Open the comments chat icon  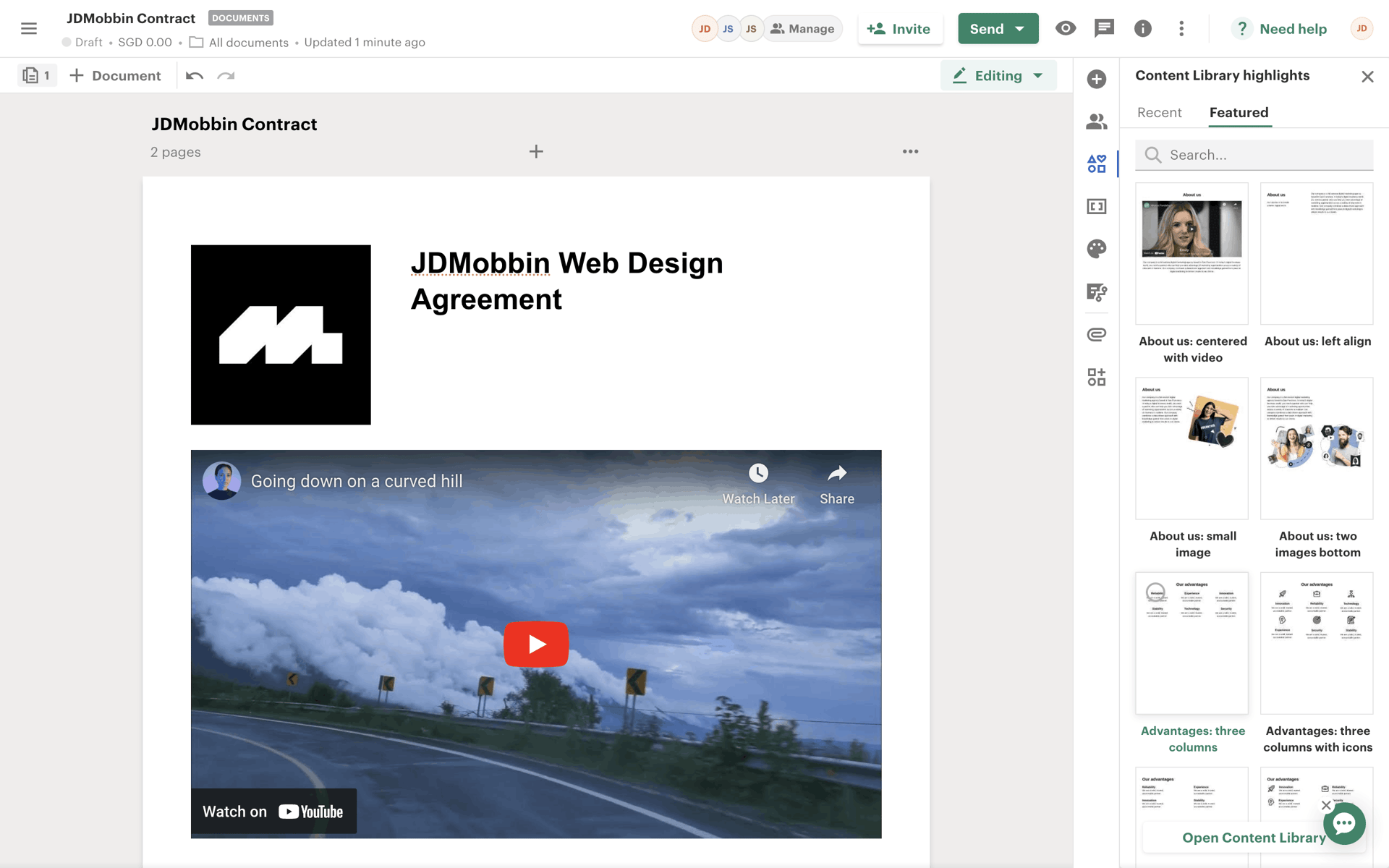(1104, 28)
